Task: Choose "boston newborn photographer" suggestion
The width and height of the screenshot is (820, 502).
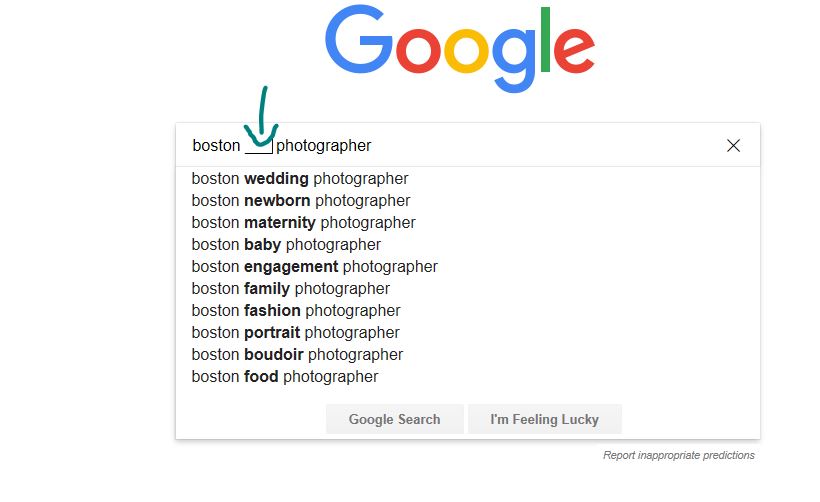Action: click(468, 200)
